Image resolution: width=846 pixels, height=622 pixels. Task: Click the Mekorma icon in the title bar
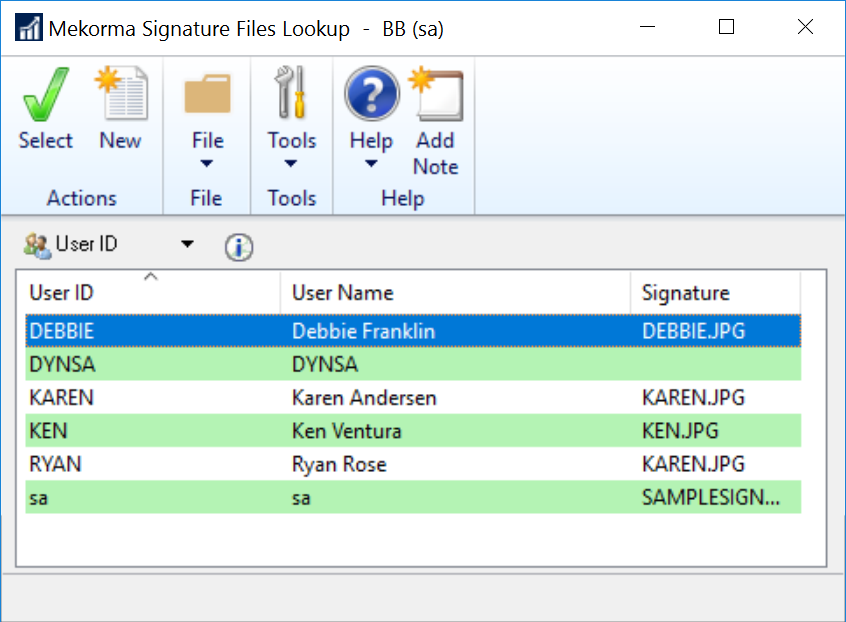point(28,28)
